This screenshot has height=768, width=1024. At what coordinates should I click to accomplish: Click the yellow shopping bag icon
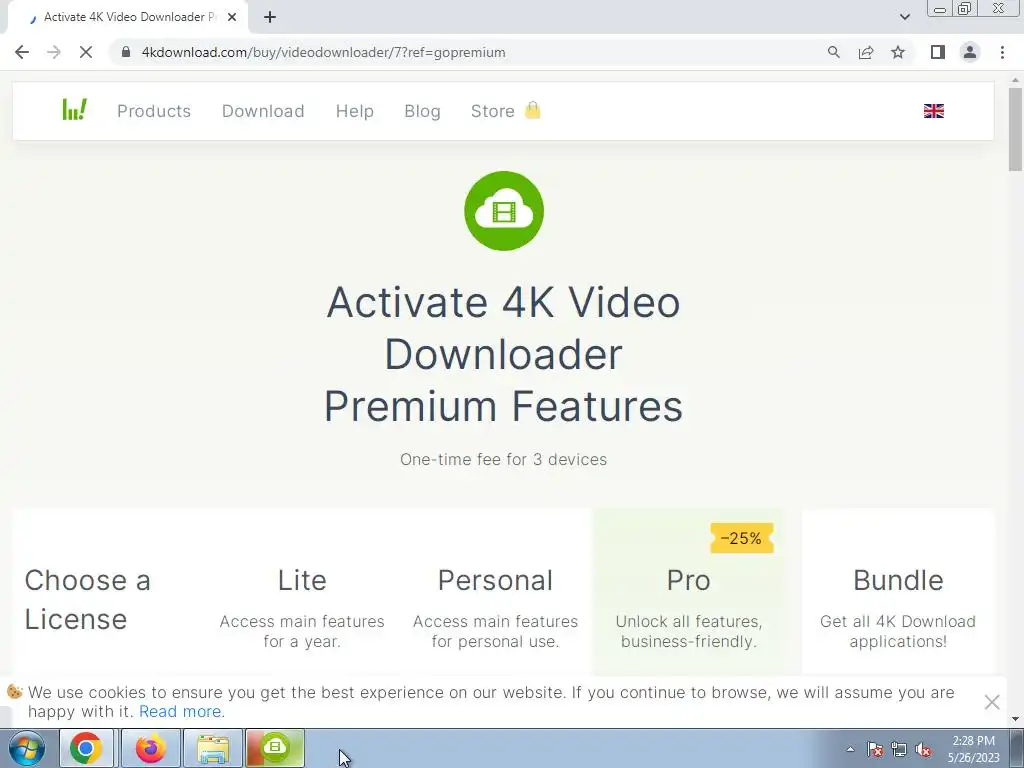[533, 110]
